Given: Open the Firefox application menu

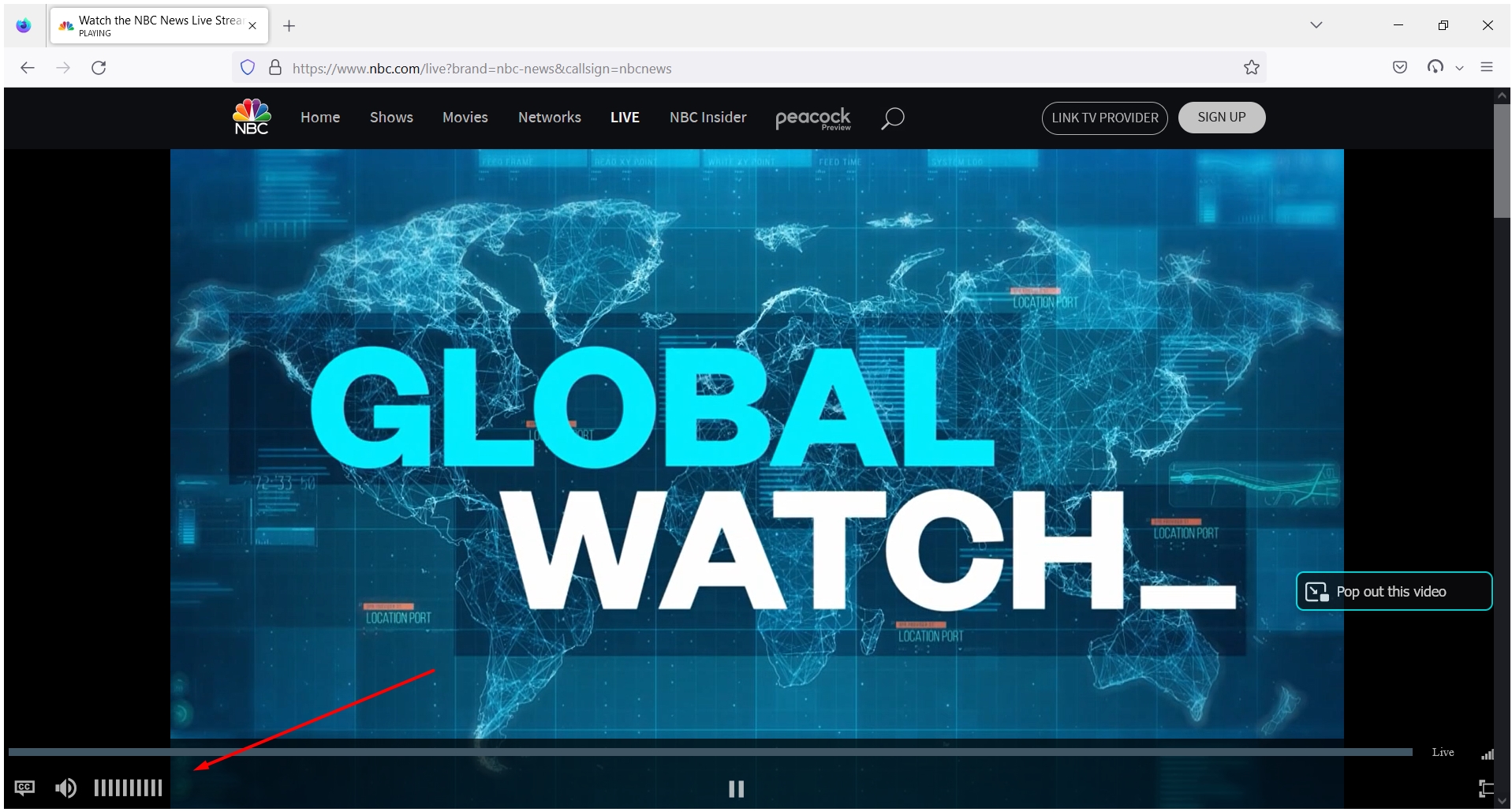Looking at the screenshot, I should (x=1488, y=67).
